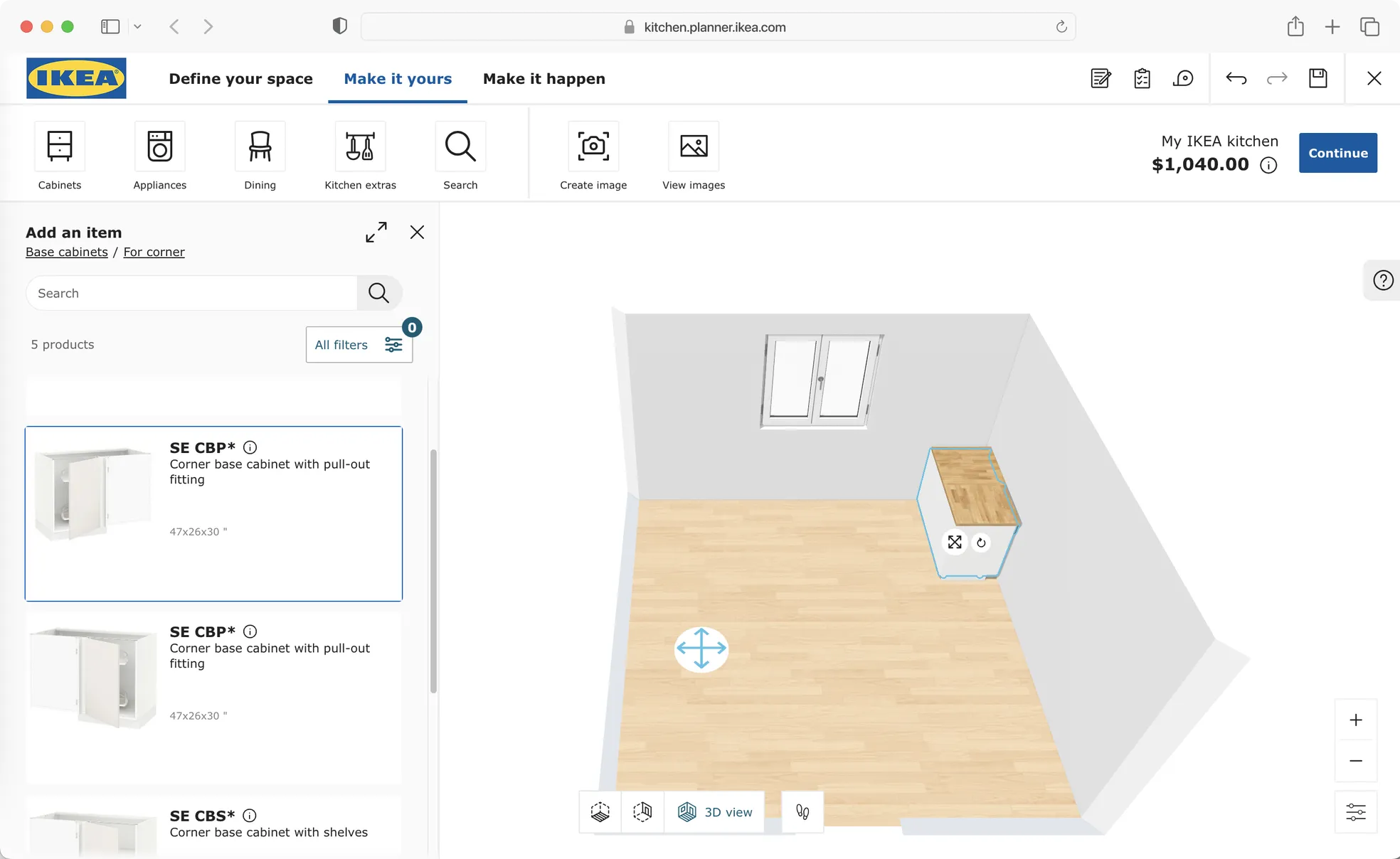Viewport: 1400px width, 859px height.
Task: Click the Create image camera icon
Action: (x=593, y=146)
